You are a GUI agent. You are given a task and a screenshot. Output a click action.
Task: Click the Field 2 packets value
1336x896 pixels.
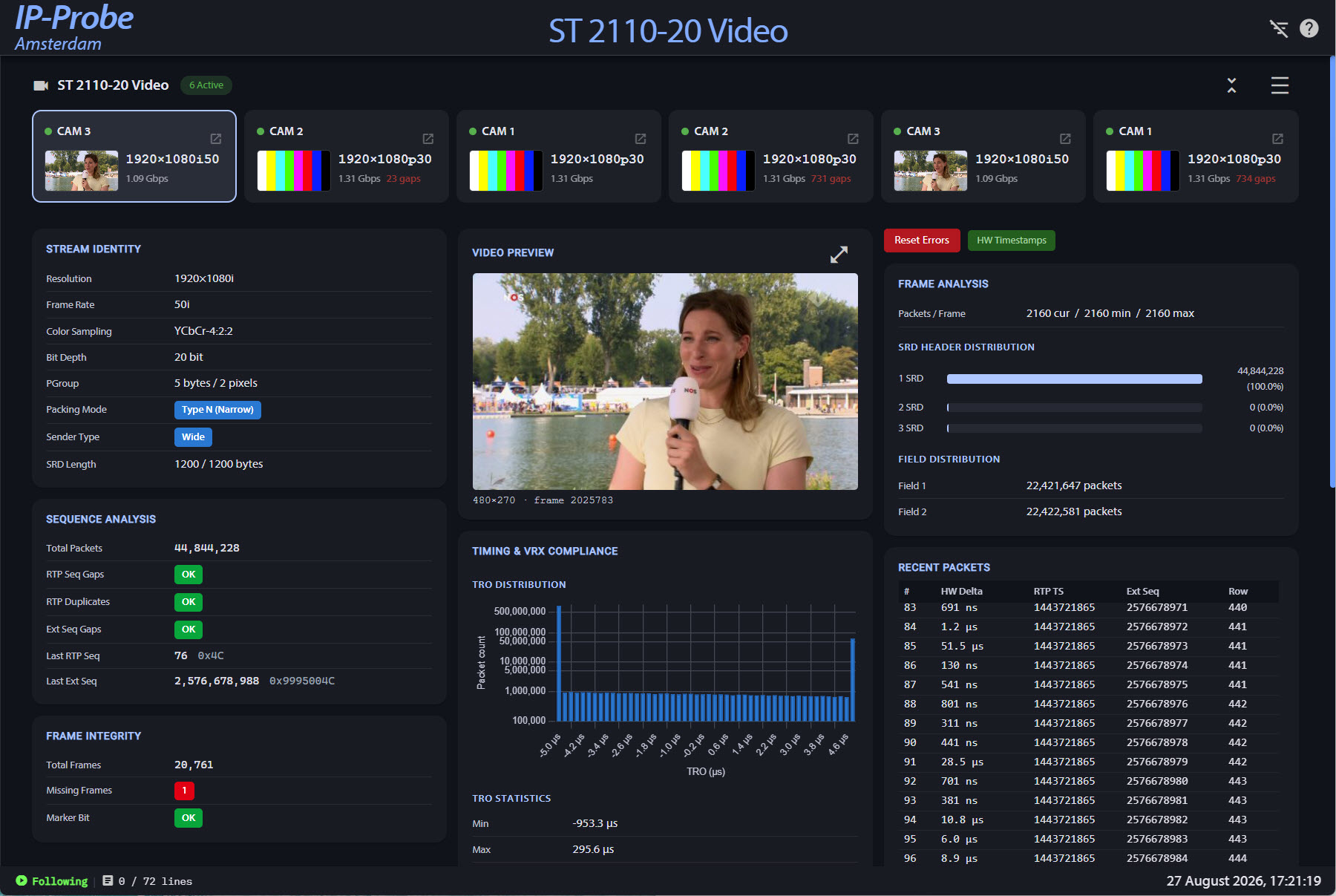point(1074,511)
